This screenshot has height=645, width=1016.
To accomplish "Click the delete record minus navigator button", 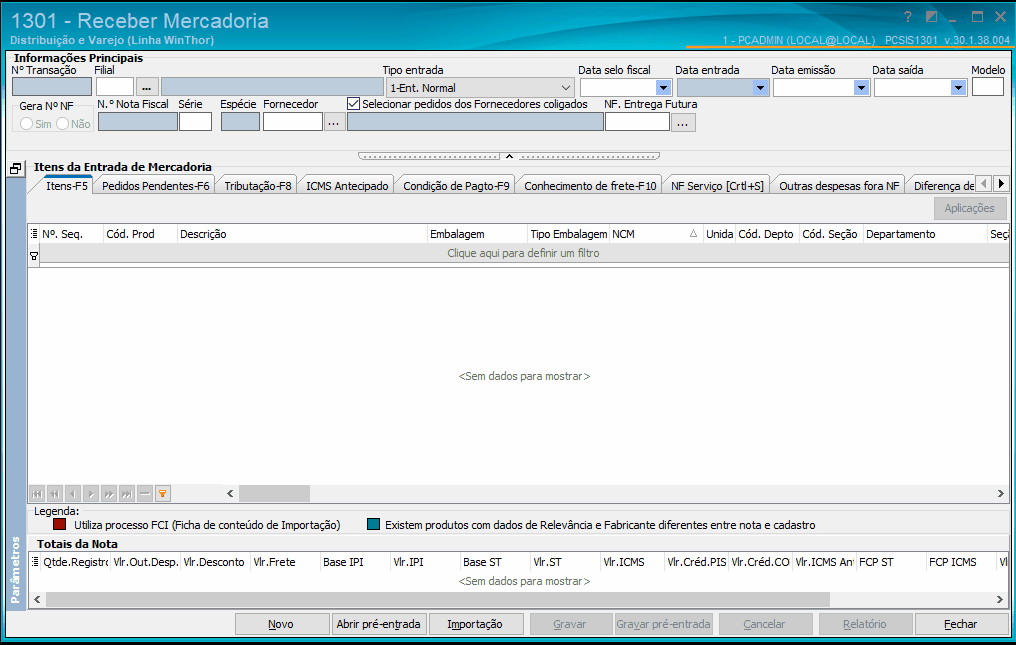I will point(144,494).
